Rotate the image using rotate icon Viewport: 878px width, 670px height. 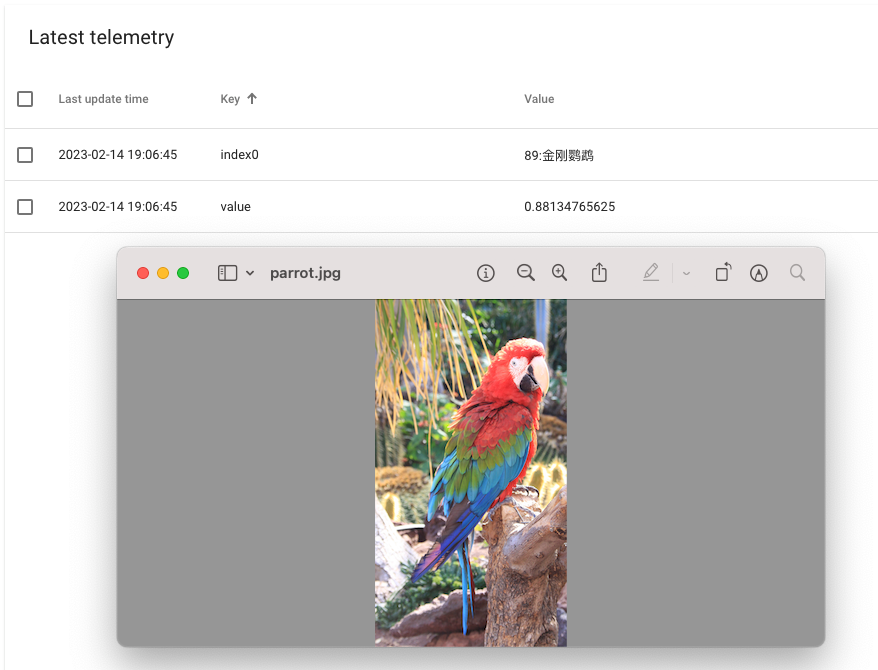723,273
